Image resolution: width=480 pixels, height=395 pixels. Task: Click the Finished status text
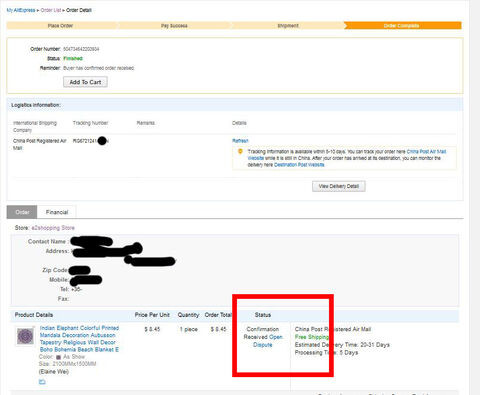click(73, 58)
